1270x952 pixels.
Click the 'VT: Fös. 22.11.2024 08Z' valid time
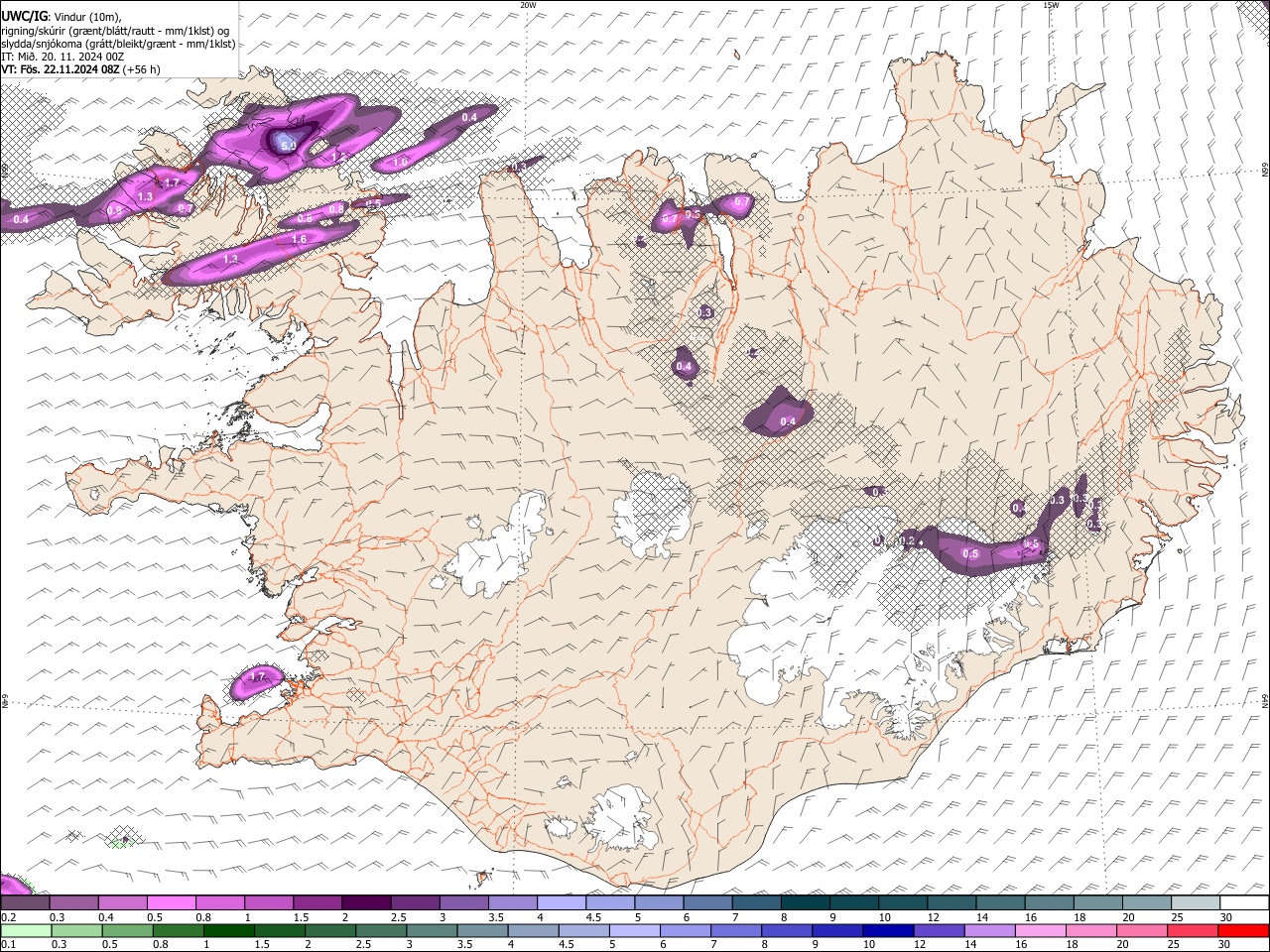click(x=61, y=69)
